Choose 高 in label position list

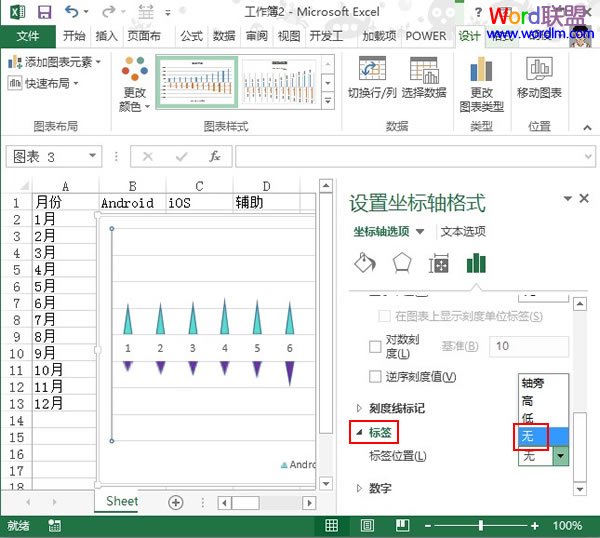[543, 401]
